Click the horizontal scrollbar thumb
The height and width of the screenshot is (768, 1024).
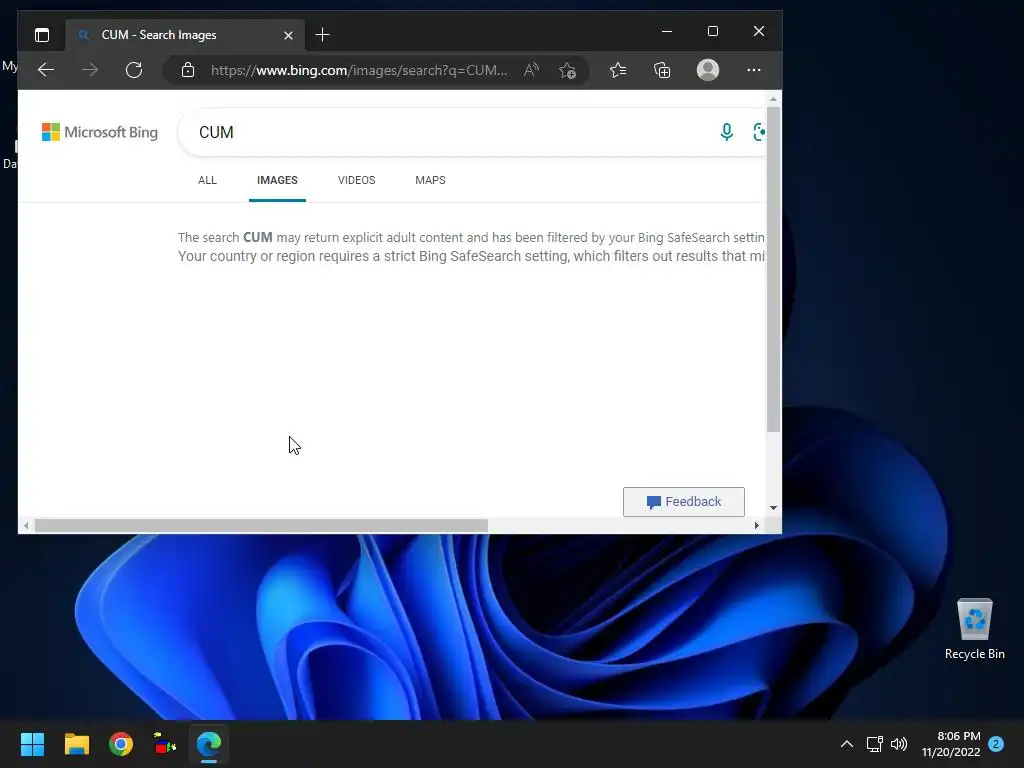click(x=261, y=525)
